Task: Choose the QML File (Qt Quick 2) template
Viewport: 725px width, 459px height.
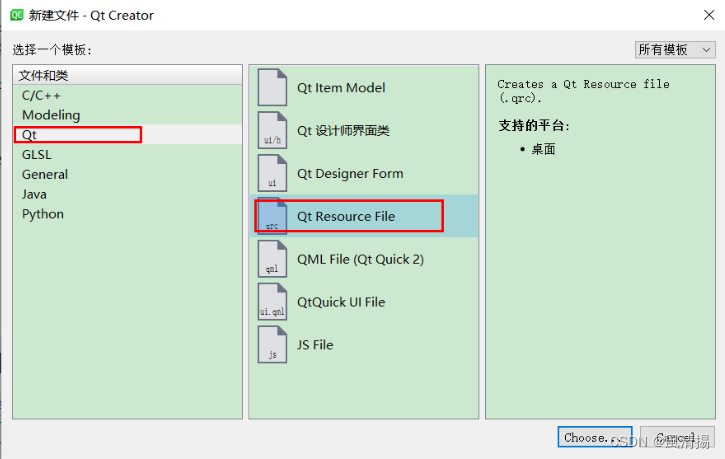Action: pyautogui.click(x=363, y=259)
